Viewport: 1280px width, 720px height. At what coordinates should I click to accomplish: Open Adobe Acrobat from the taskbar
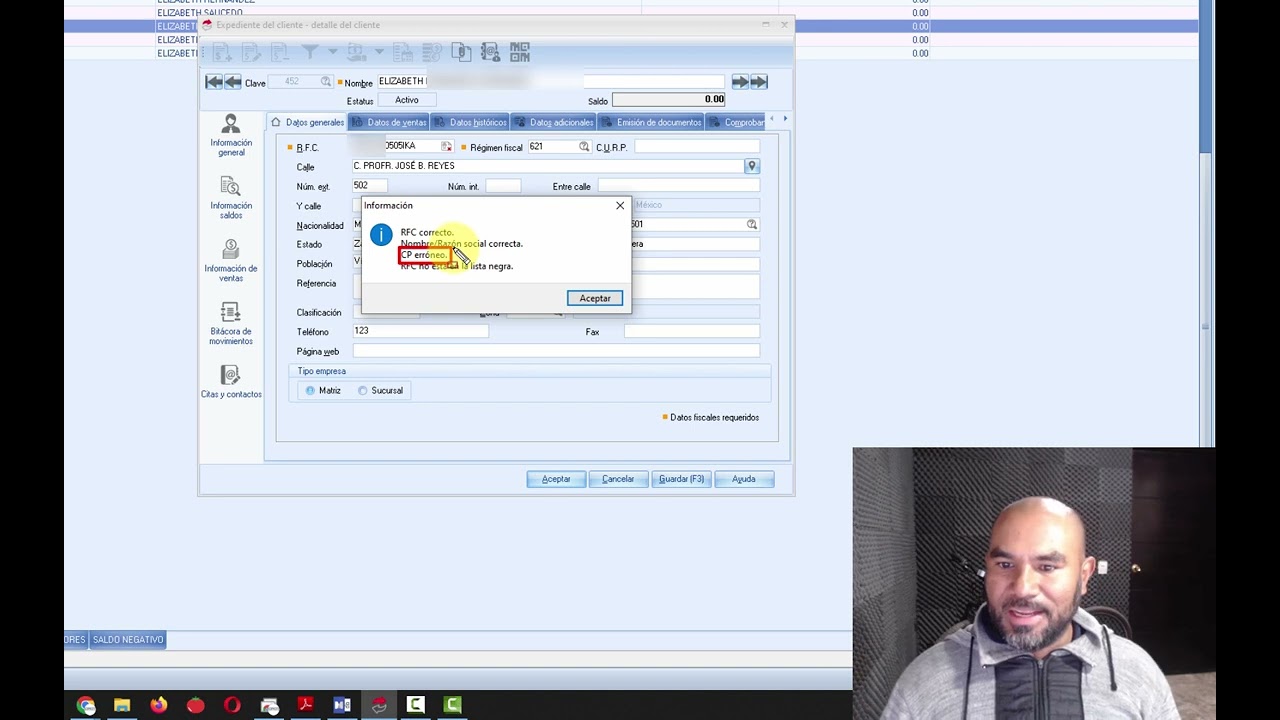[x=305, y=706]
